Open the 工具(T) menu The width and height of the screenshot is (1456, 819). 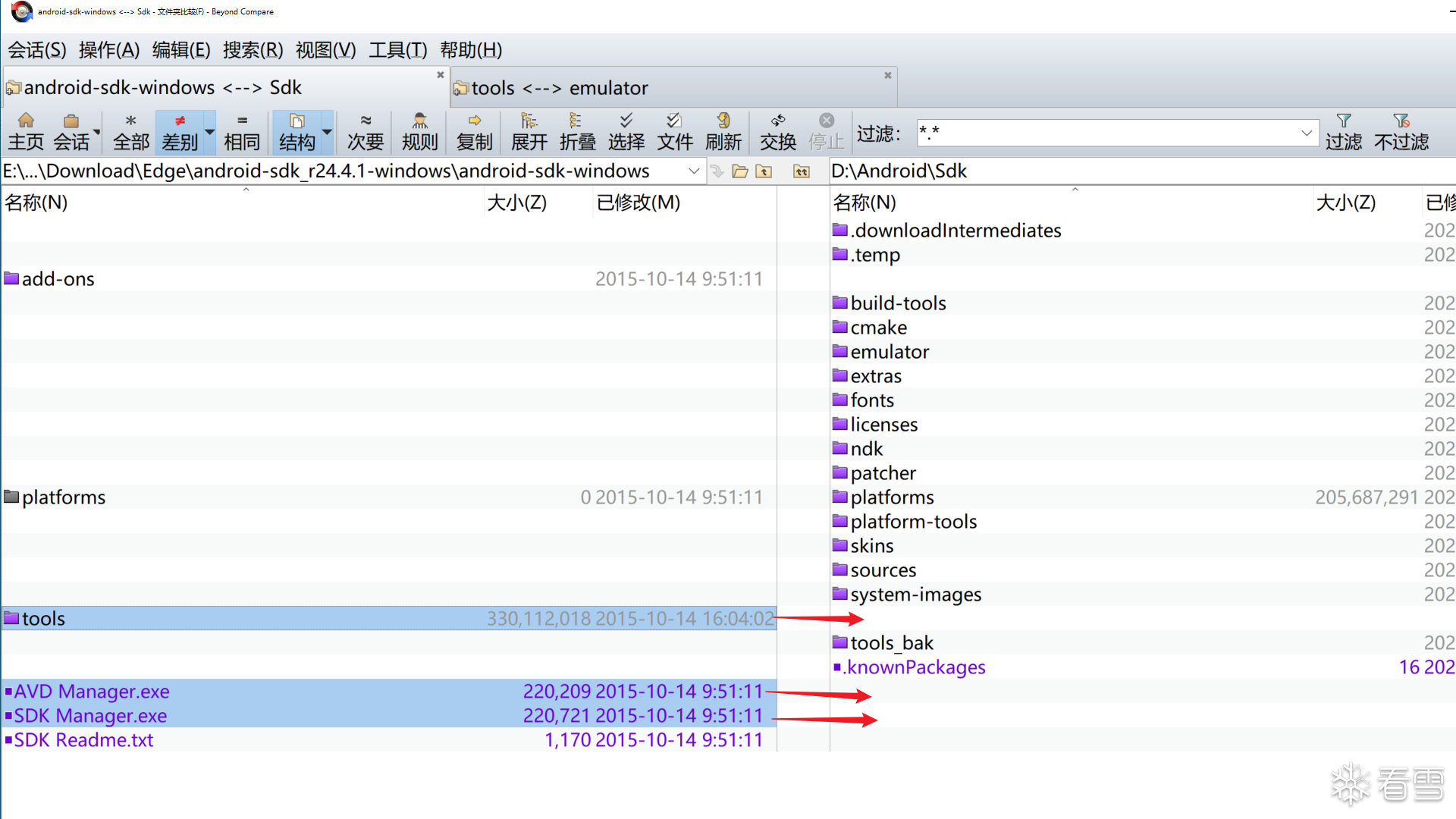(x=397, y=50)
